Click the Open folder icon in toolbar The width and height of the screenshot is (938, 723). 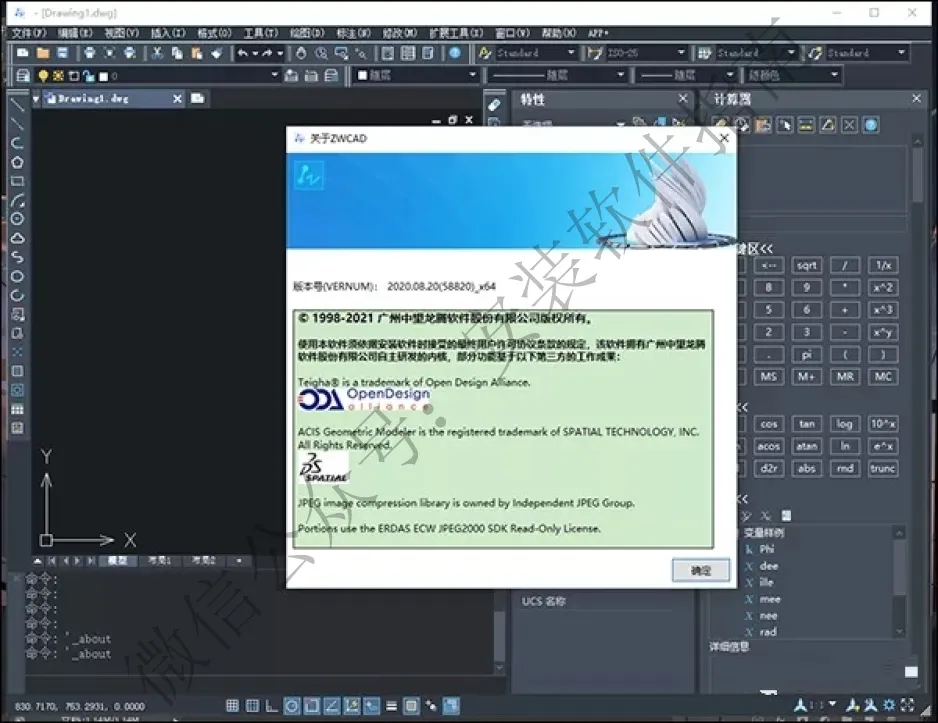[x=43, y=53]
